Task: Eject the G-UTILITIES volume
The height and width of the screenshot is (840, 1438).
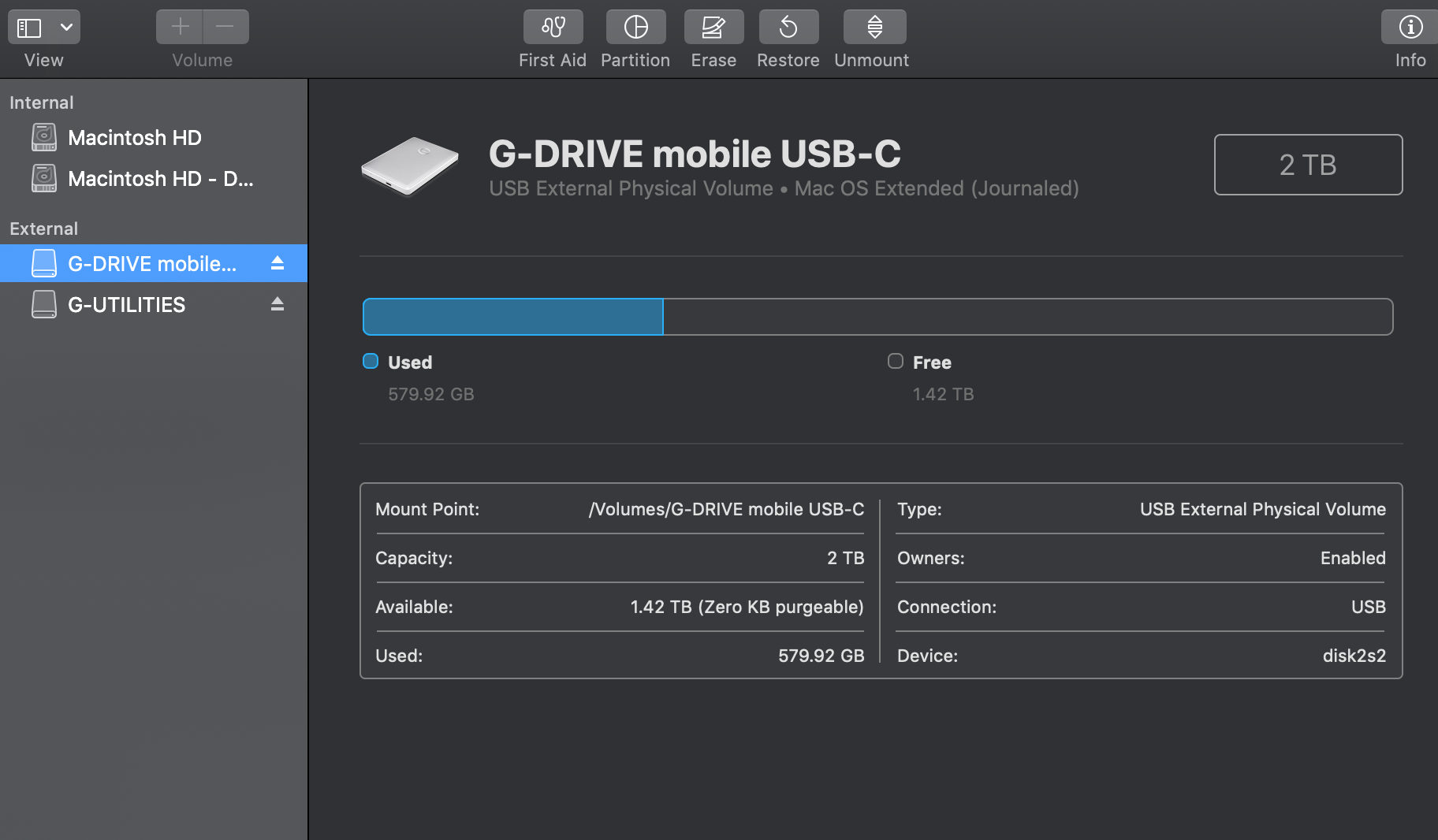Action: [277, 304]
